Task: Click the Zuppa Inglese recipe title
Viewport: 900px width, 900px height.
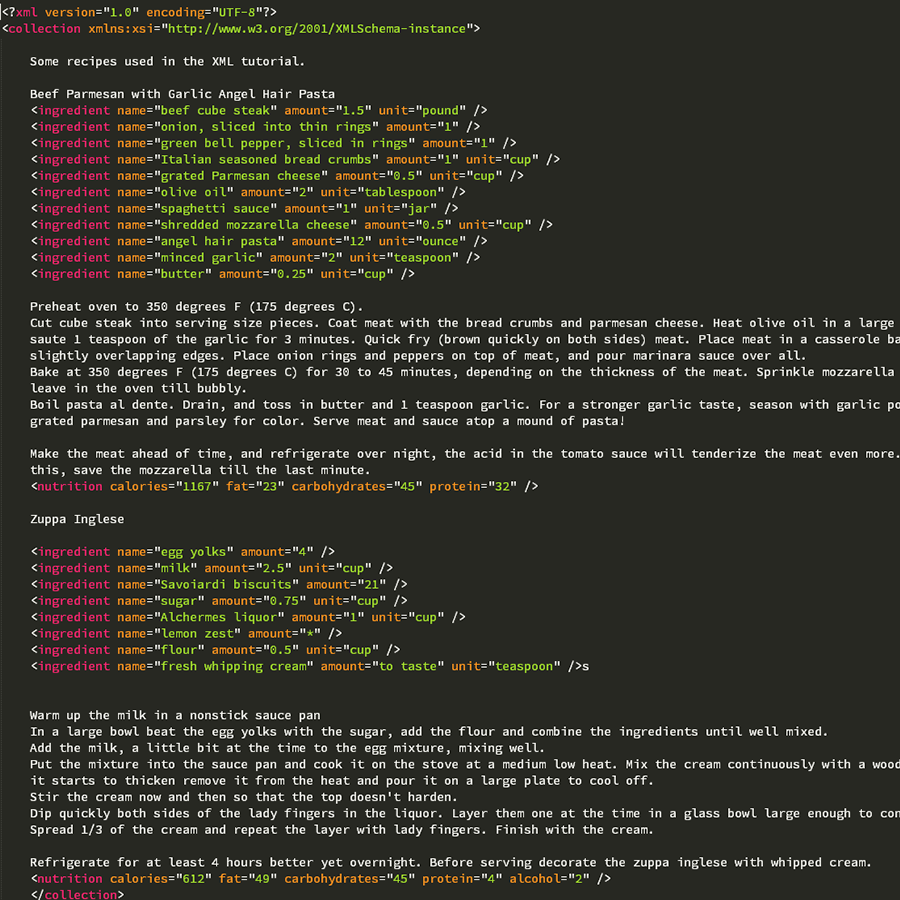Action: pyautogui.click(x=77, y=519)
